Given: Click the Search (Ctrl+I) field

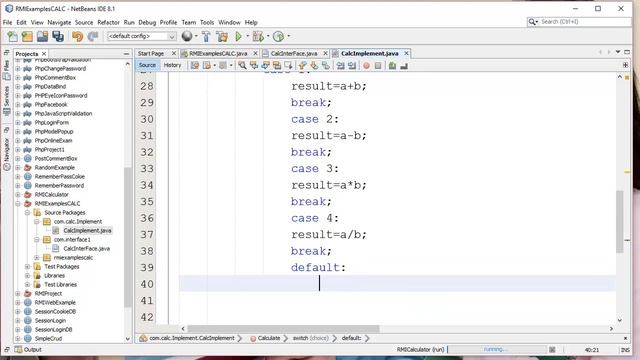Looking at the screenshot, I should tap(579, 22).
